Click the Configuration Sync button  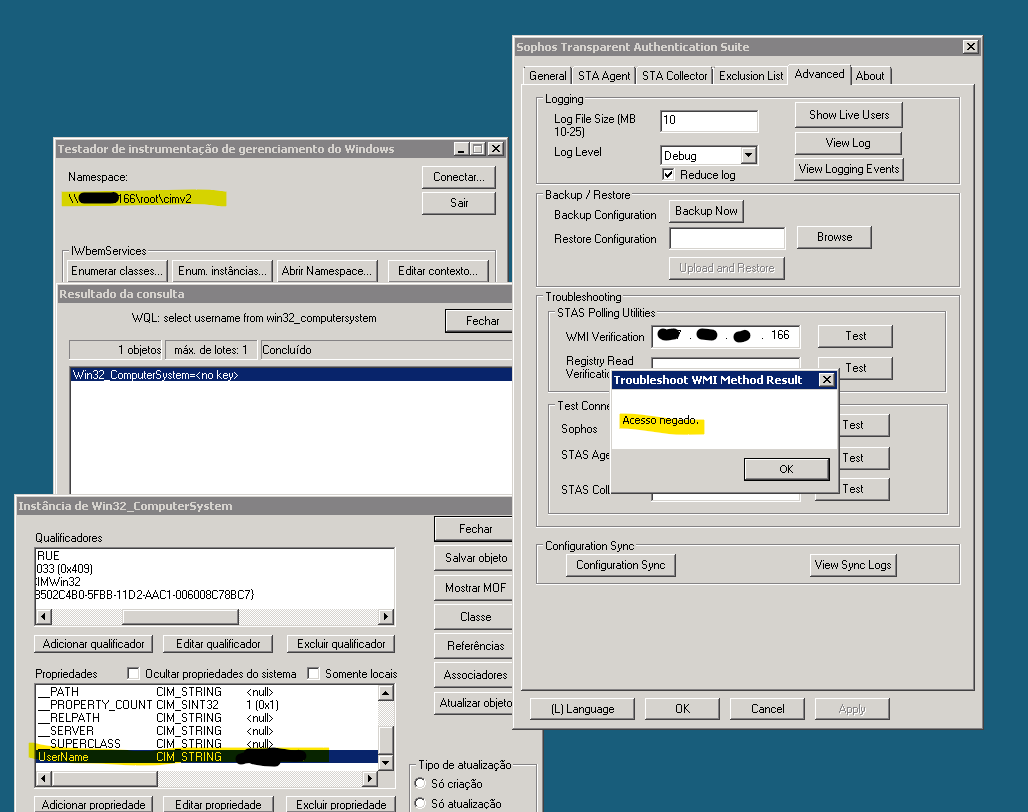click(x=620, y=565)
